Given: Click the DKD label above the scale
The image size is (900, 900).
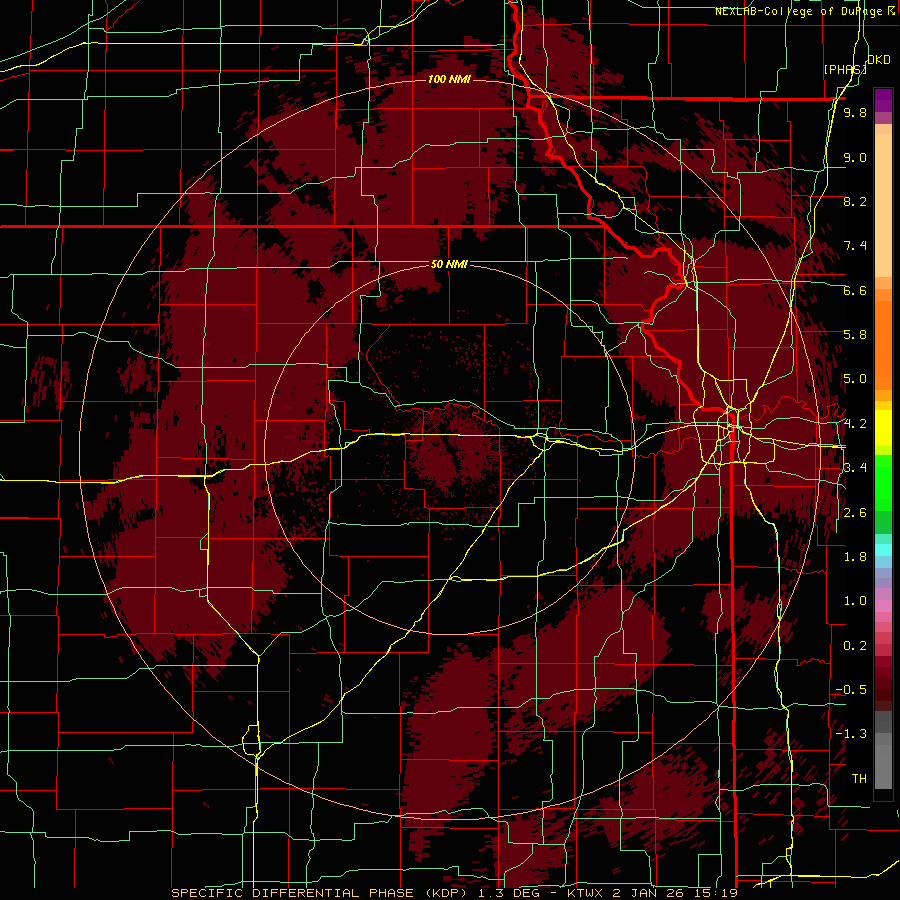Looking at the screenshot, I should tap(879, 60).
